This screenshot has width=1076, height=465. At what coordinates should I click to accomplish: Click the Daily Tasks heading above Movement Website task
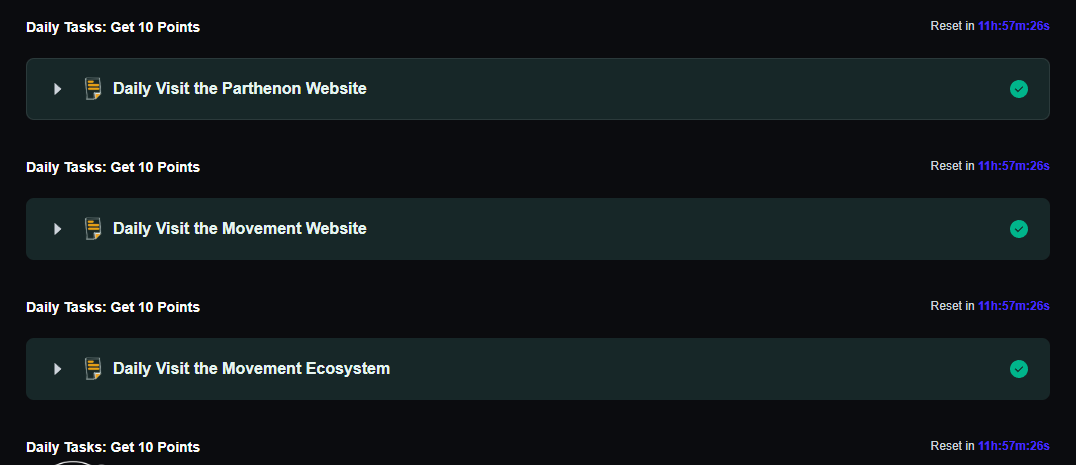click(113, 167)
